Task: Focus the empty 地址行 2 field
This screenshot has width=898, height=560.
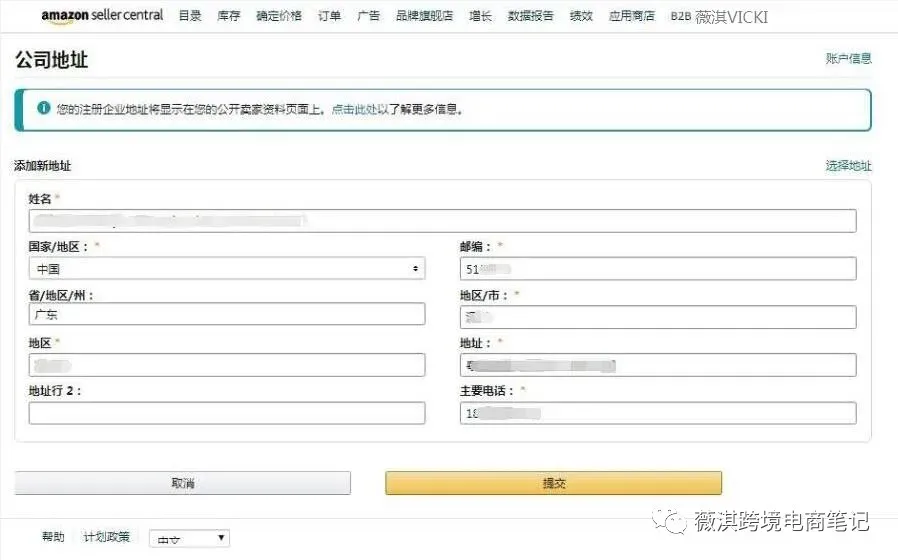Action: tap(227, 413)
